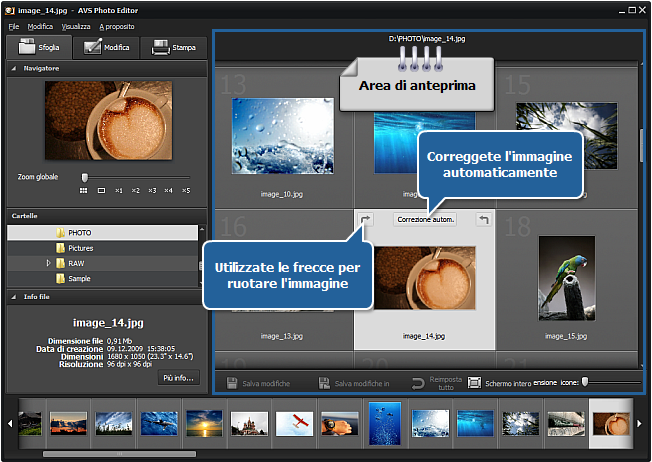Image resolution: width=652 pixels, height=462 pixels.
Task: Click the Sfoglia folder icon
Action: point(27,47)
